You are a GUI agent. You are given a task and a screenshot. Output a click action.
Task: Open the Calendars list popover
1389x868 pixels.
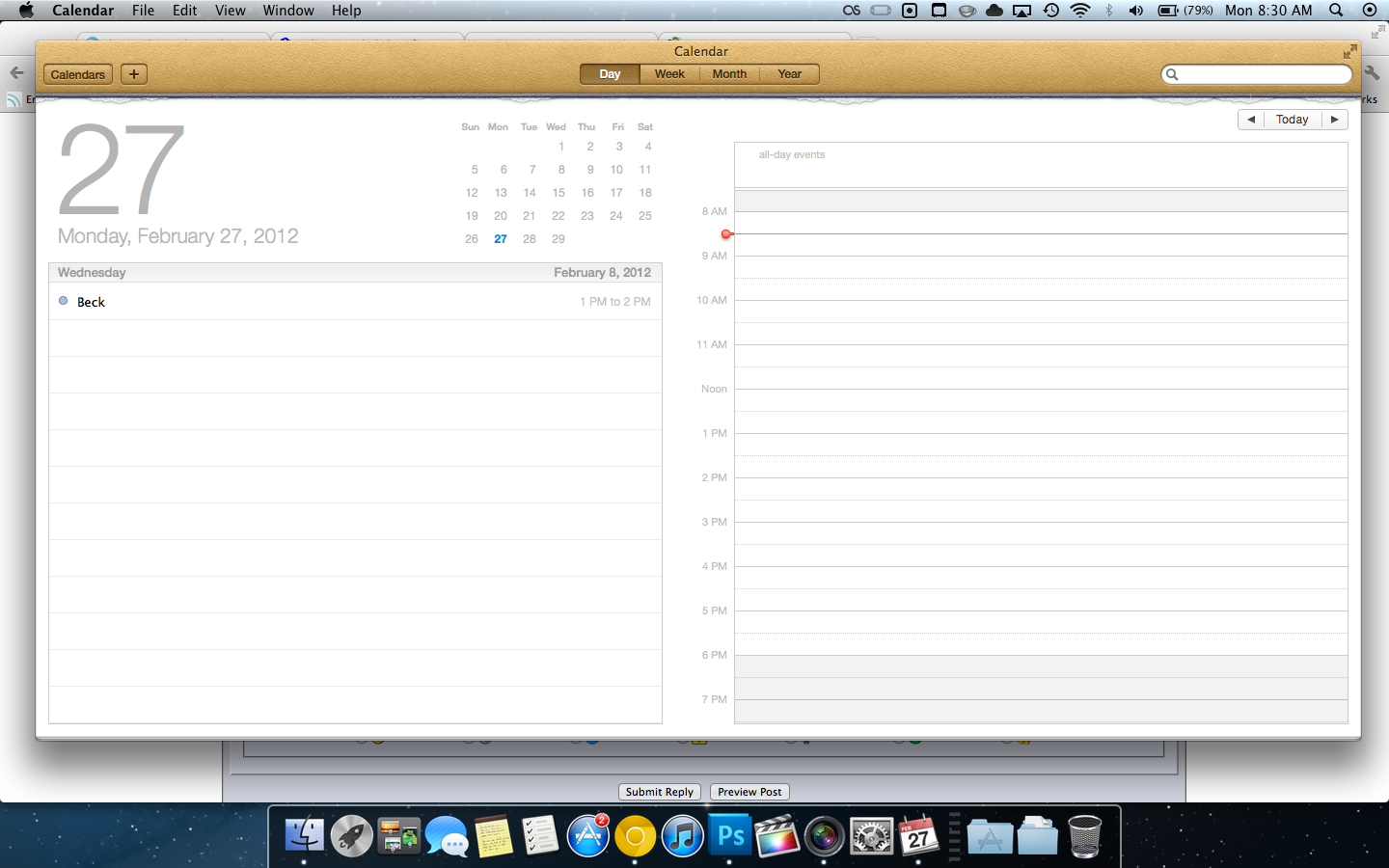77,73
